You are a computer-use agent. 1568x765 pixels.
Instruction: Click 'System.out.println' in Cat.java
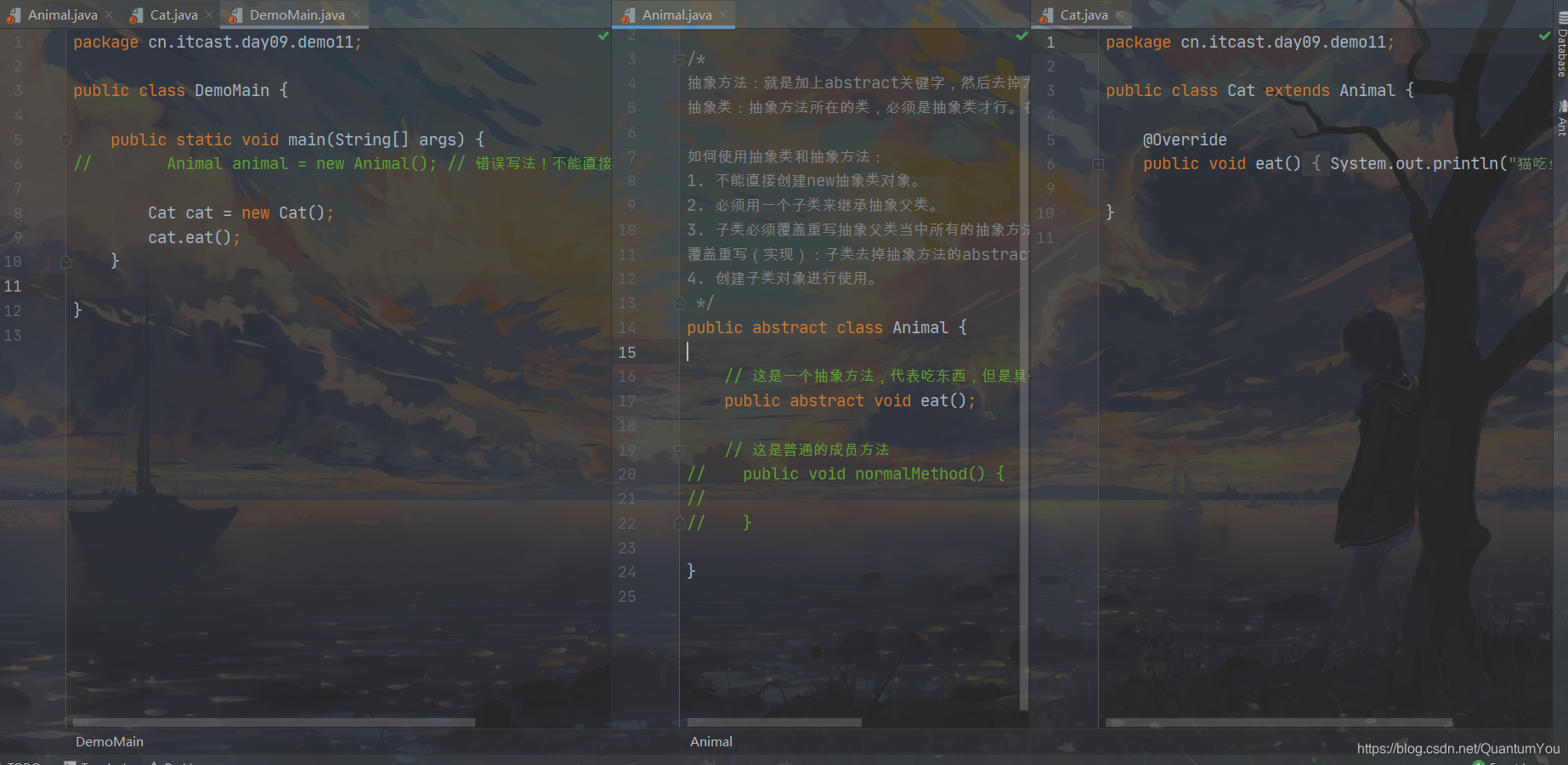coord(1414,164)
